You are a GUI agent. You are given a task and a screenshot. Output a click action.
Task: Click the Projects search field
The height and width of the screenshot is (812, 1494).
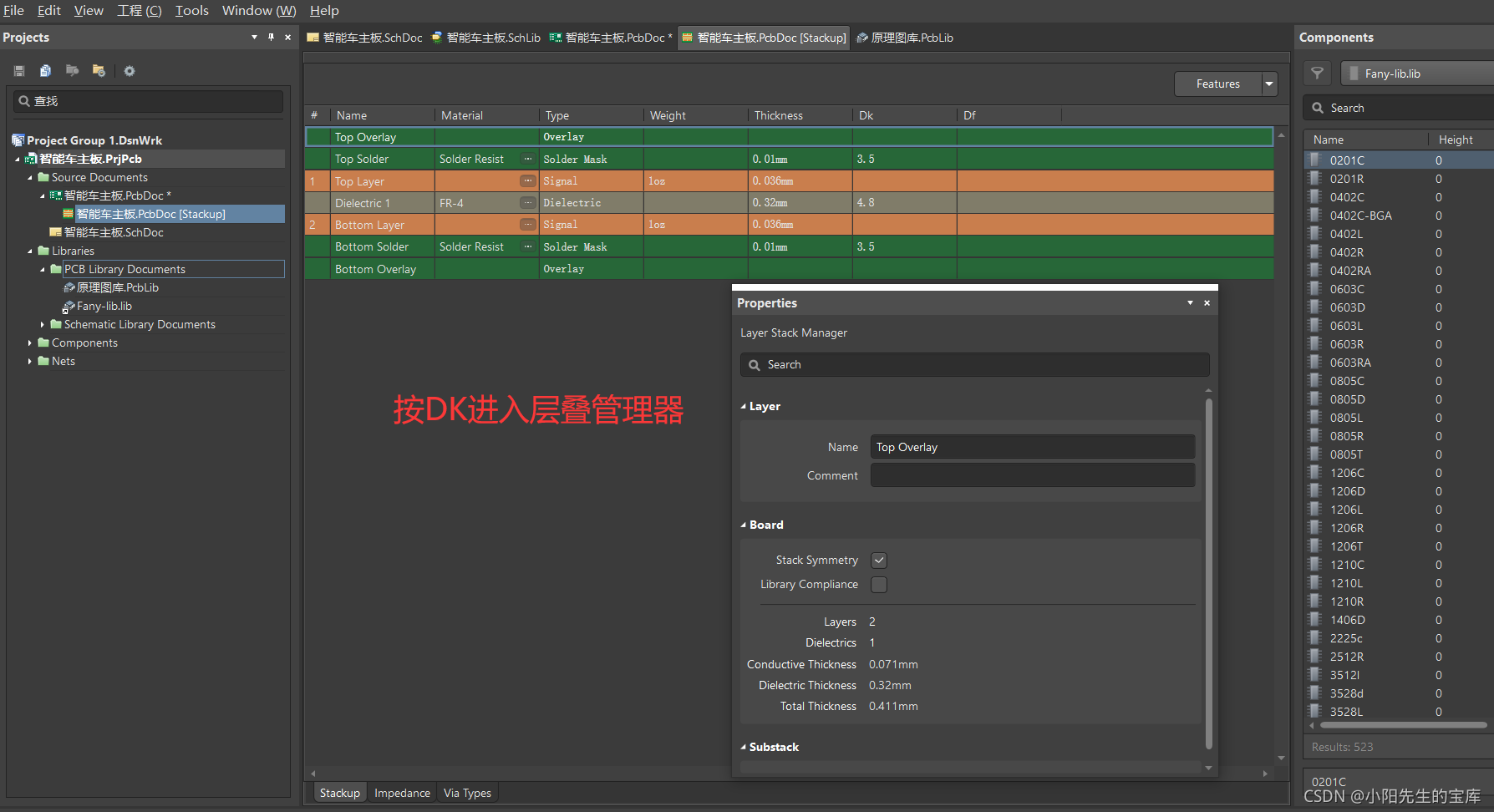[x=148, y=101]
